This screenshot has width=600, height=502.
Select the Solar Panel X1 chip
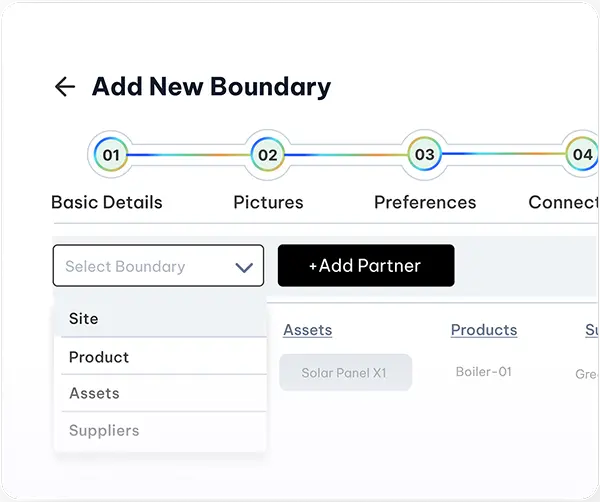346,372
